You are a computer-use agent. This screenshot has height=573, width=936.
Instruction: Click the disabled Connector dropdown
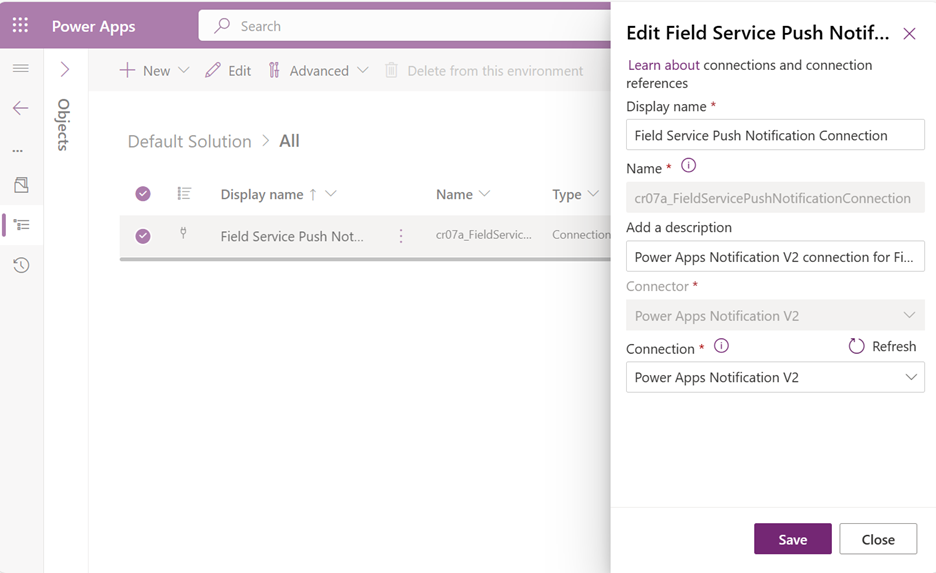[x=775, y=316]
